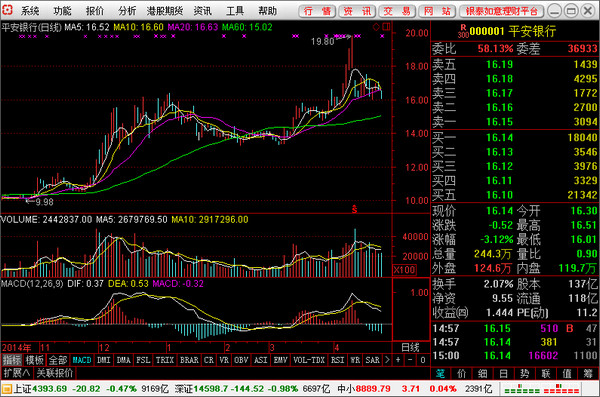Viewport: 600px width, 397px height.
Task: Zoom out with the minus button
Action: [410, 360]
